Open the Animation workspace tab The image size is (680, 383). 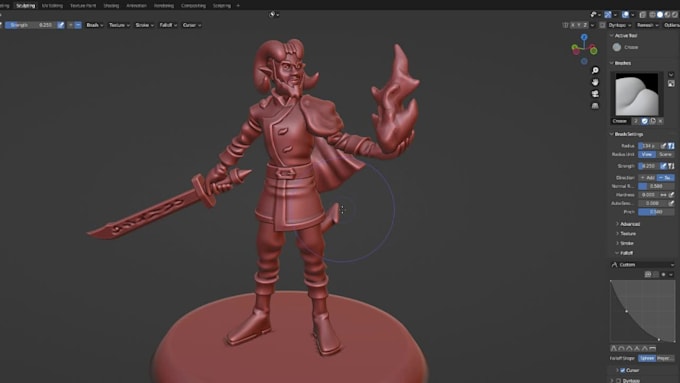(x=136, y=6)
